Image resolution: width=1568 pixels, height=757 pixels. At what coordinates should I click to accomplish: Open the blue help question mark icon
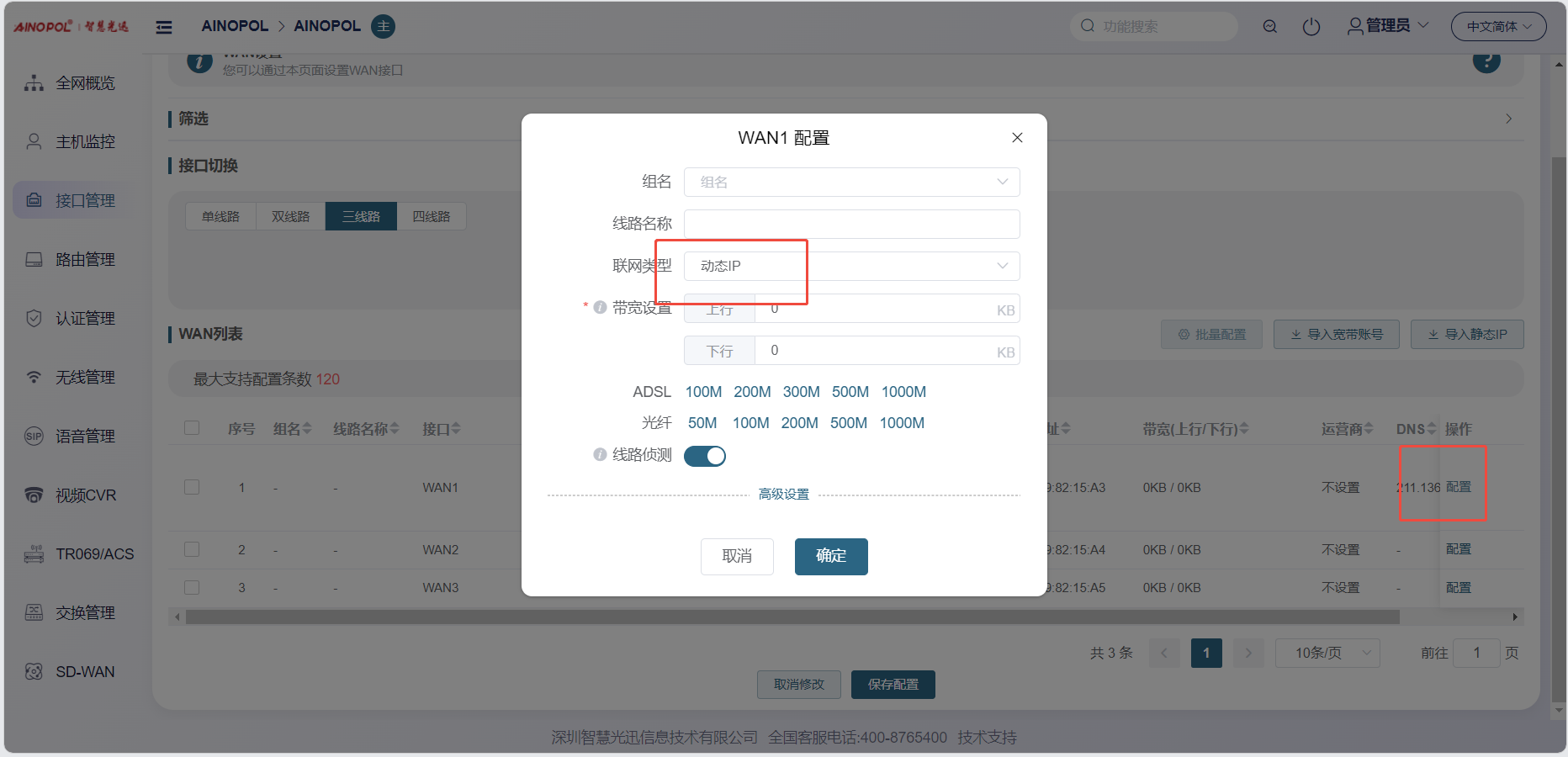point(1486,61)
